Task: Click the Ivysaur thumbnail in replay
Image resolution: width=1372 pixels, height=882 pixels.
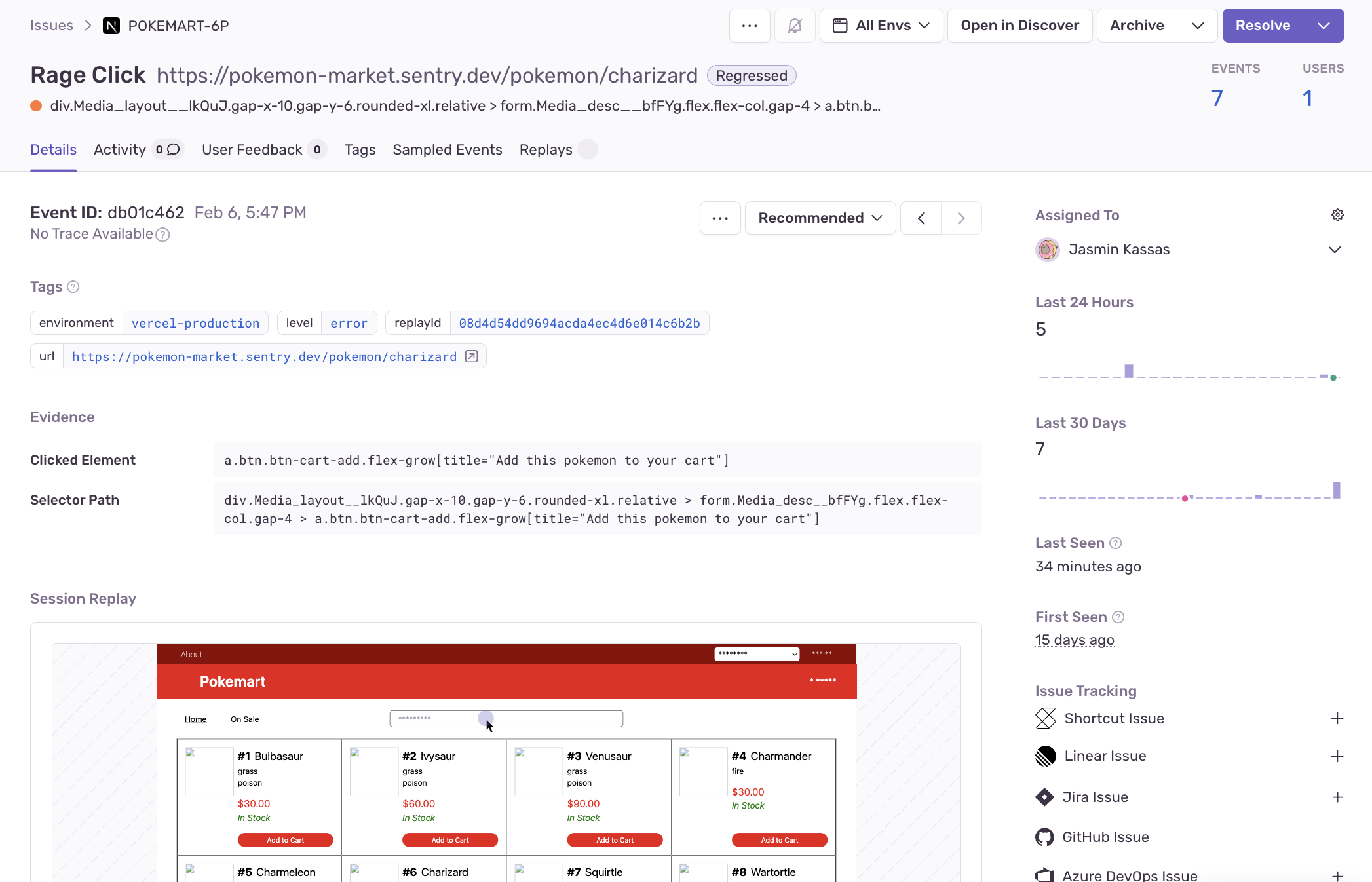Action: click(x=373, y=772)
